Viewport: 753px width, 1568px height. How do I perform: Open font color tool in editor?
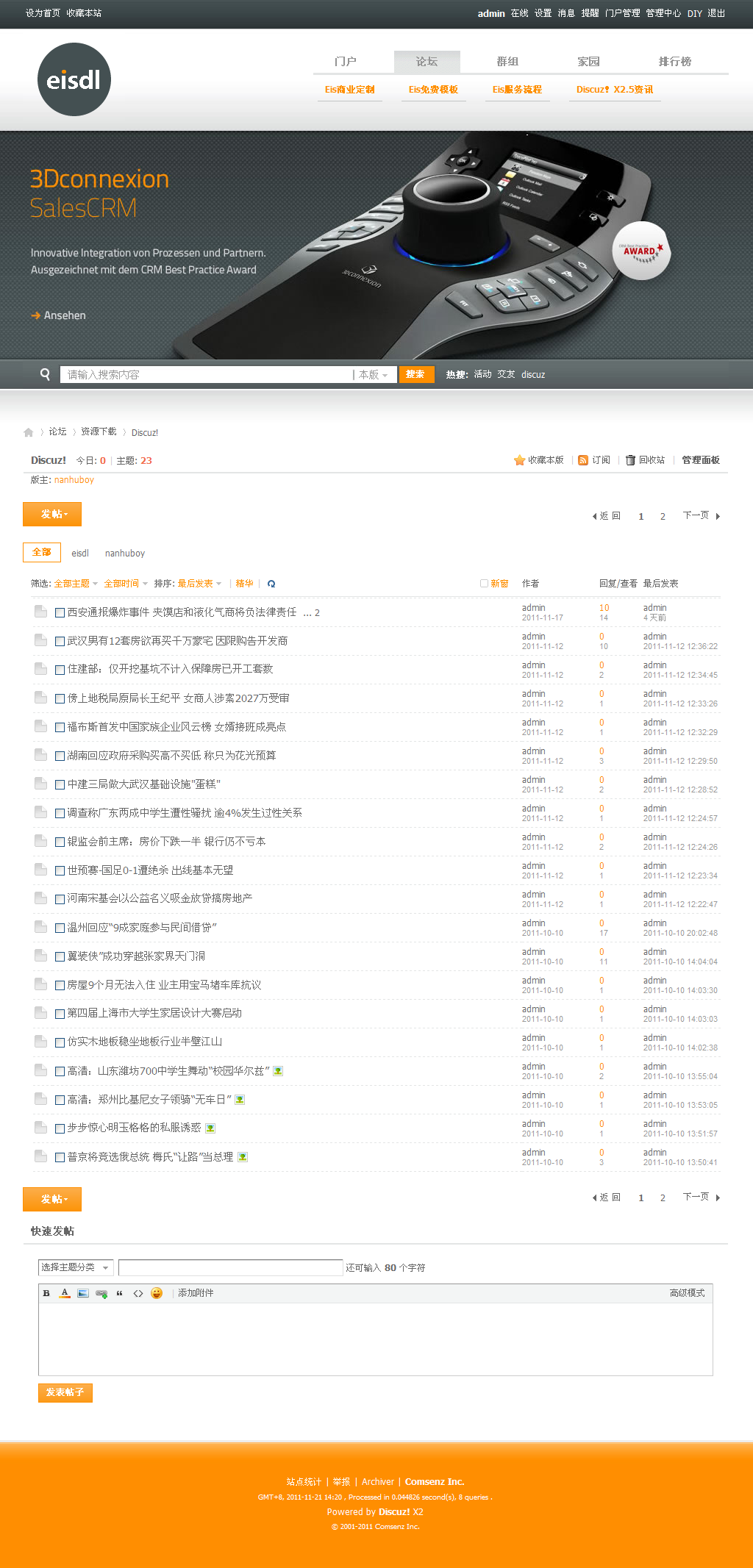(x=65, y=1293)
